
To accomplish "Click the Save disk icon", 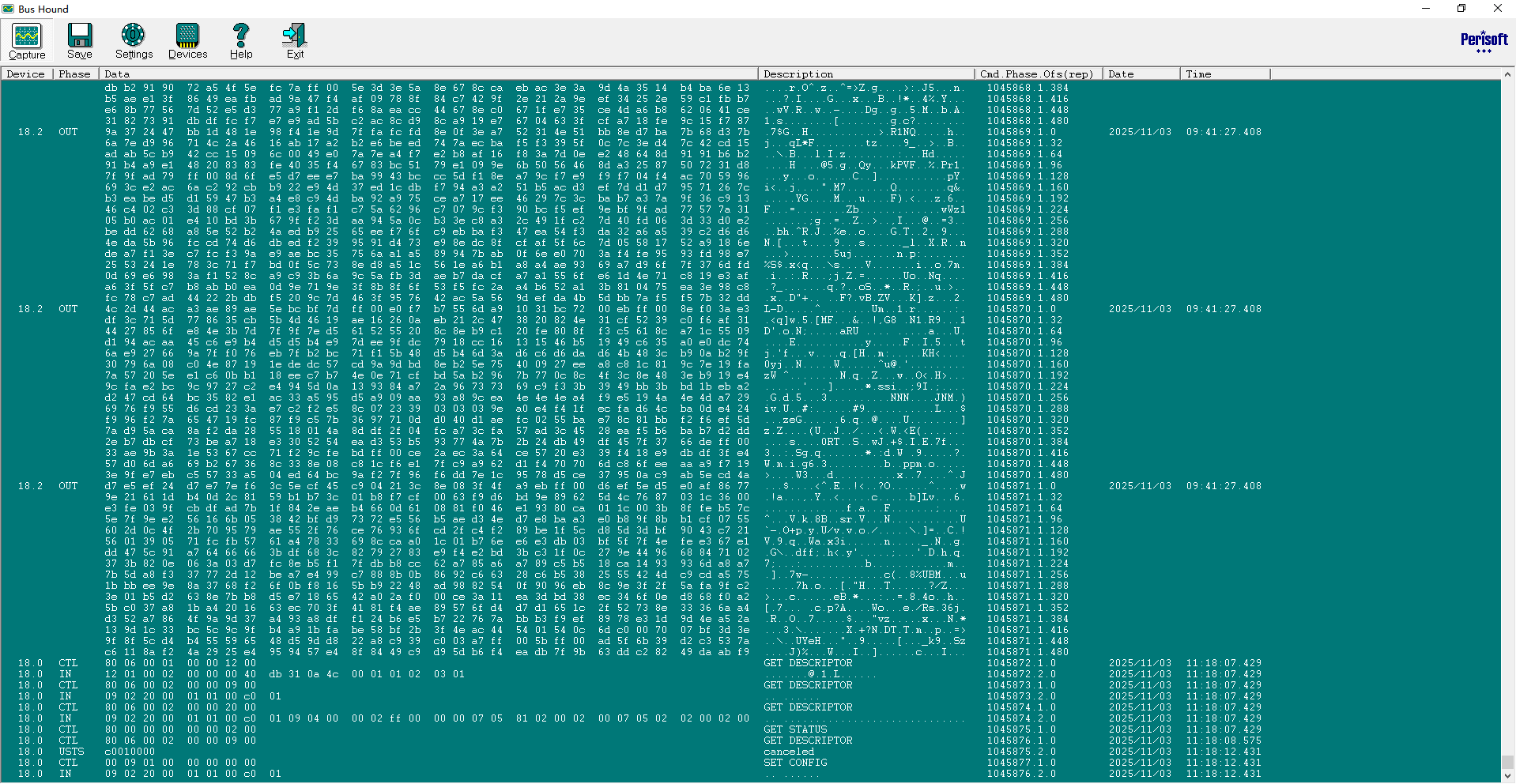I will pos(80,41).
